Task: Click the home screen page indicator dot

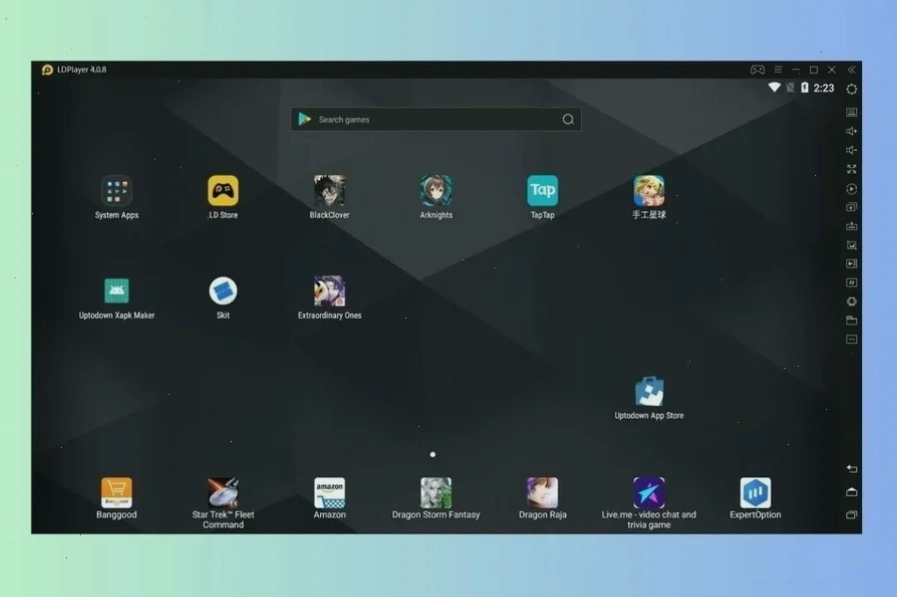Action: [432, 454]
